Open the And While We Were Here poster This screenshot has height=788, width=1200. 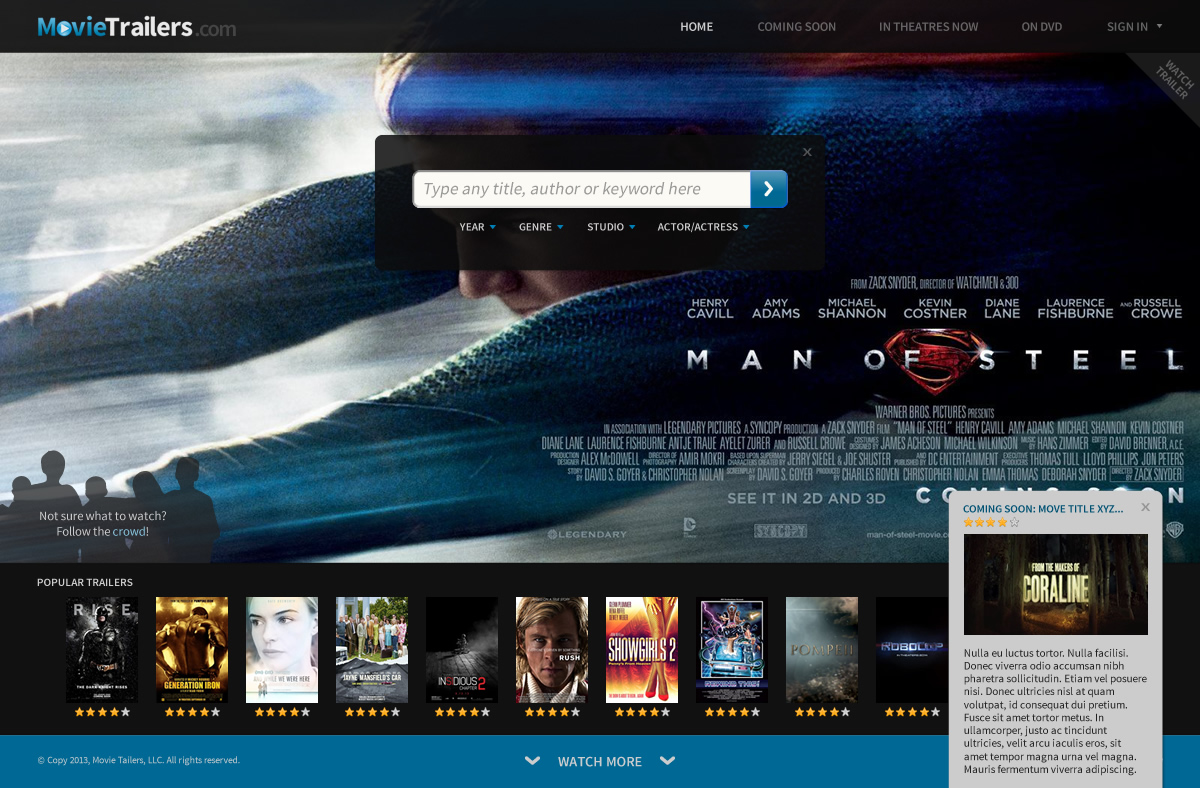282,650
